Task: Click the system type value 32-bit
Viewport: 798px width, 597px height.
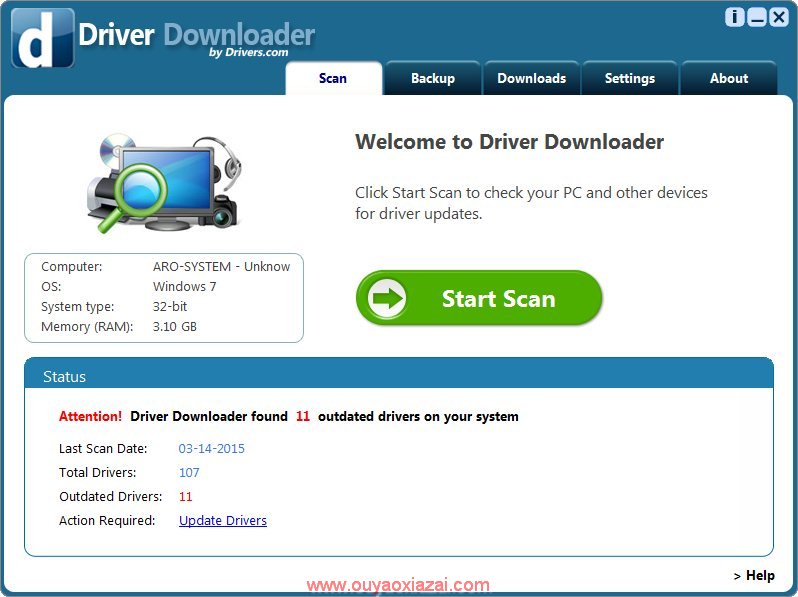Action: (170, 306)
